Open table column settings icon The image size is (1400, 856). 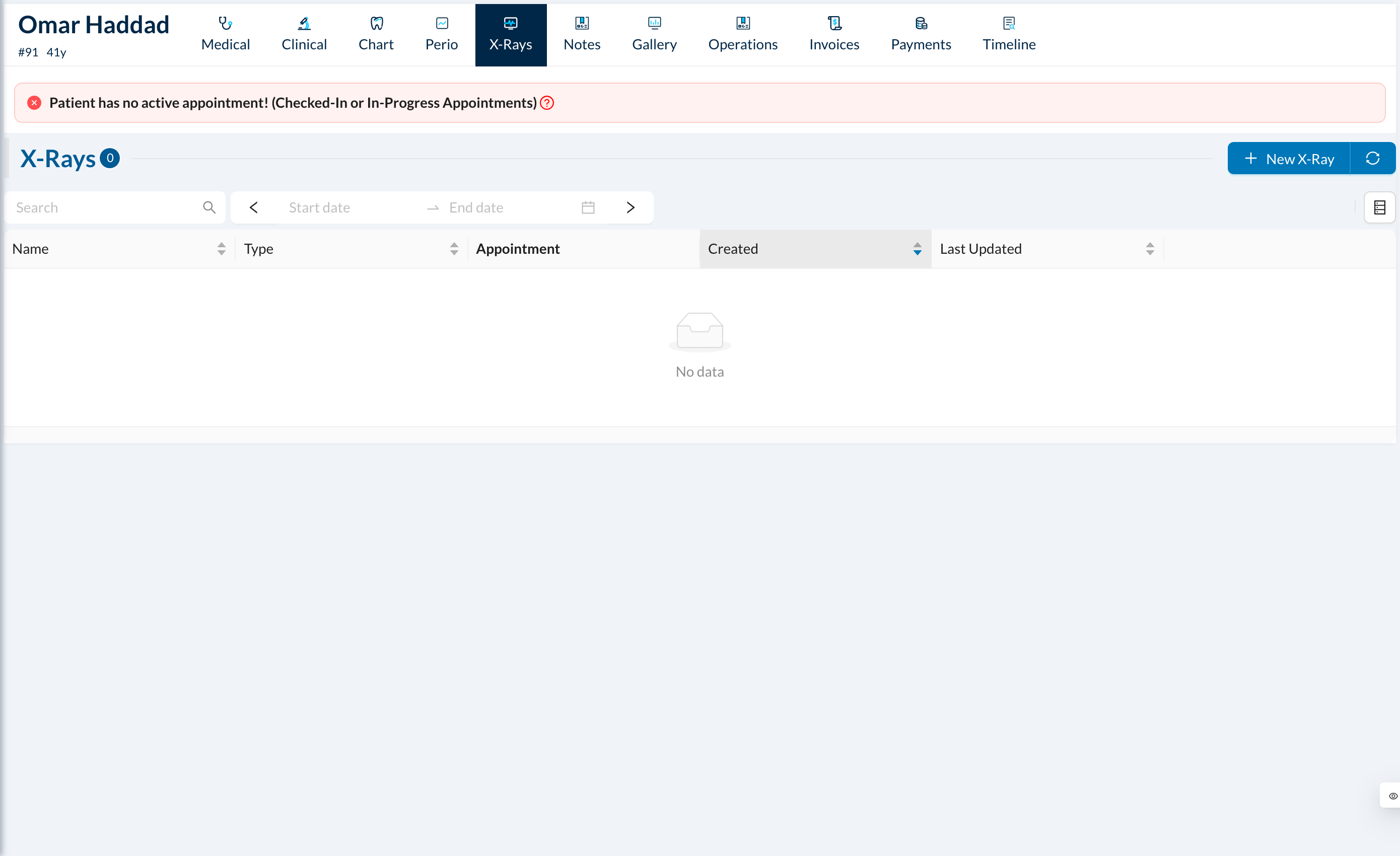pos(1379,207)
